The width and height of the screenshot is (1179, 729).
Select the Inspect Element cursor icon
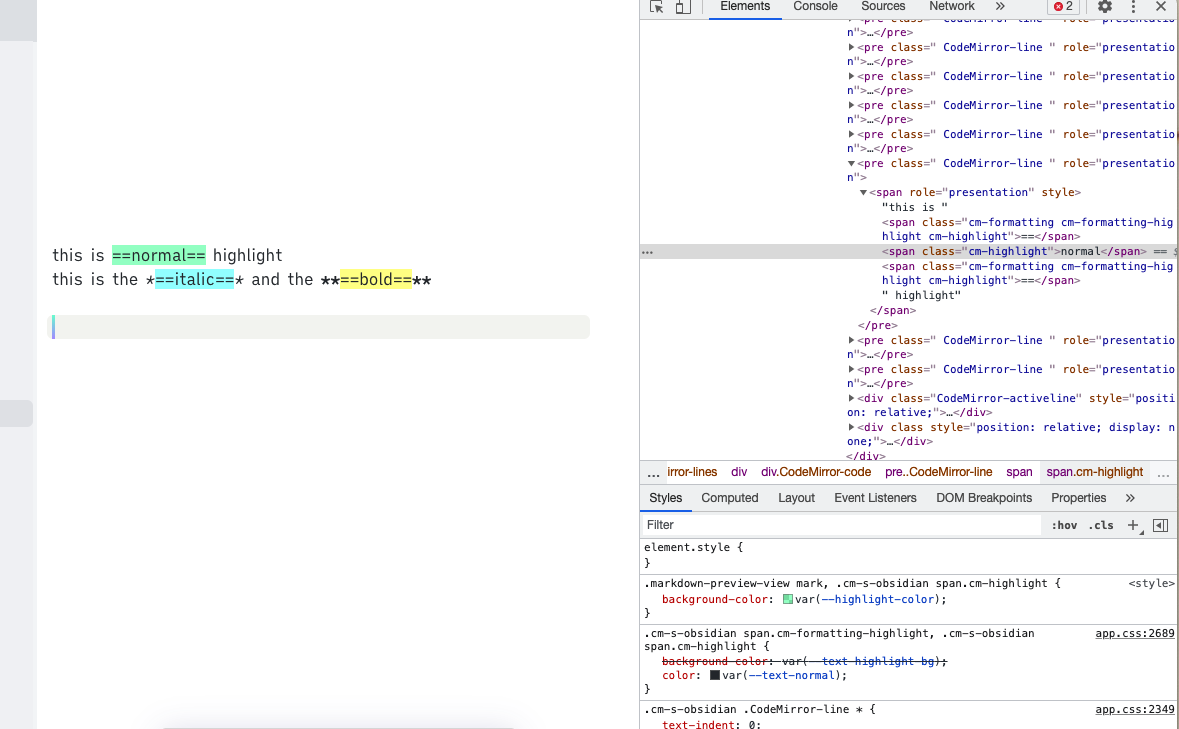click(655, 7)
